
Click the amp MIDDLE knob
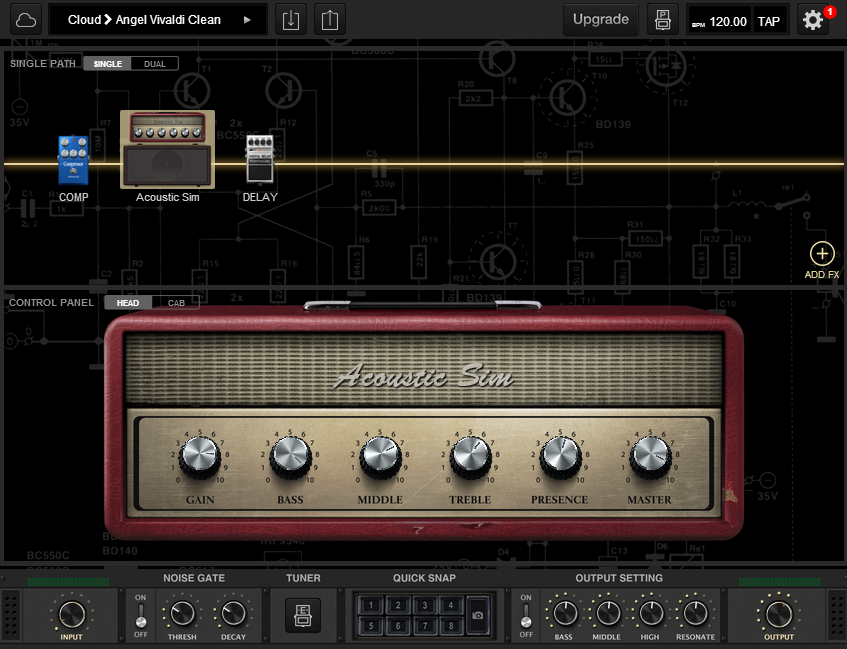pos(380,457)
